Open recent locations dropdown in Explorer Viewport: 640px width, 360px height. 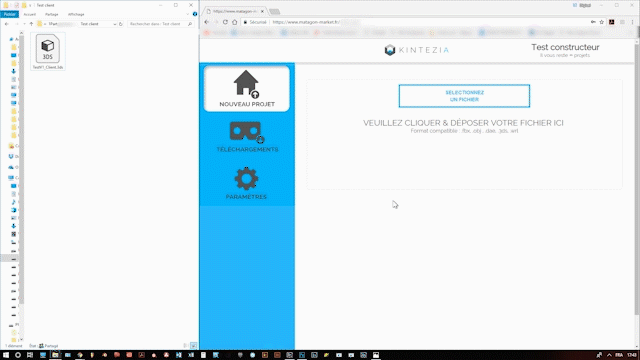pos(24,24)
